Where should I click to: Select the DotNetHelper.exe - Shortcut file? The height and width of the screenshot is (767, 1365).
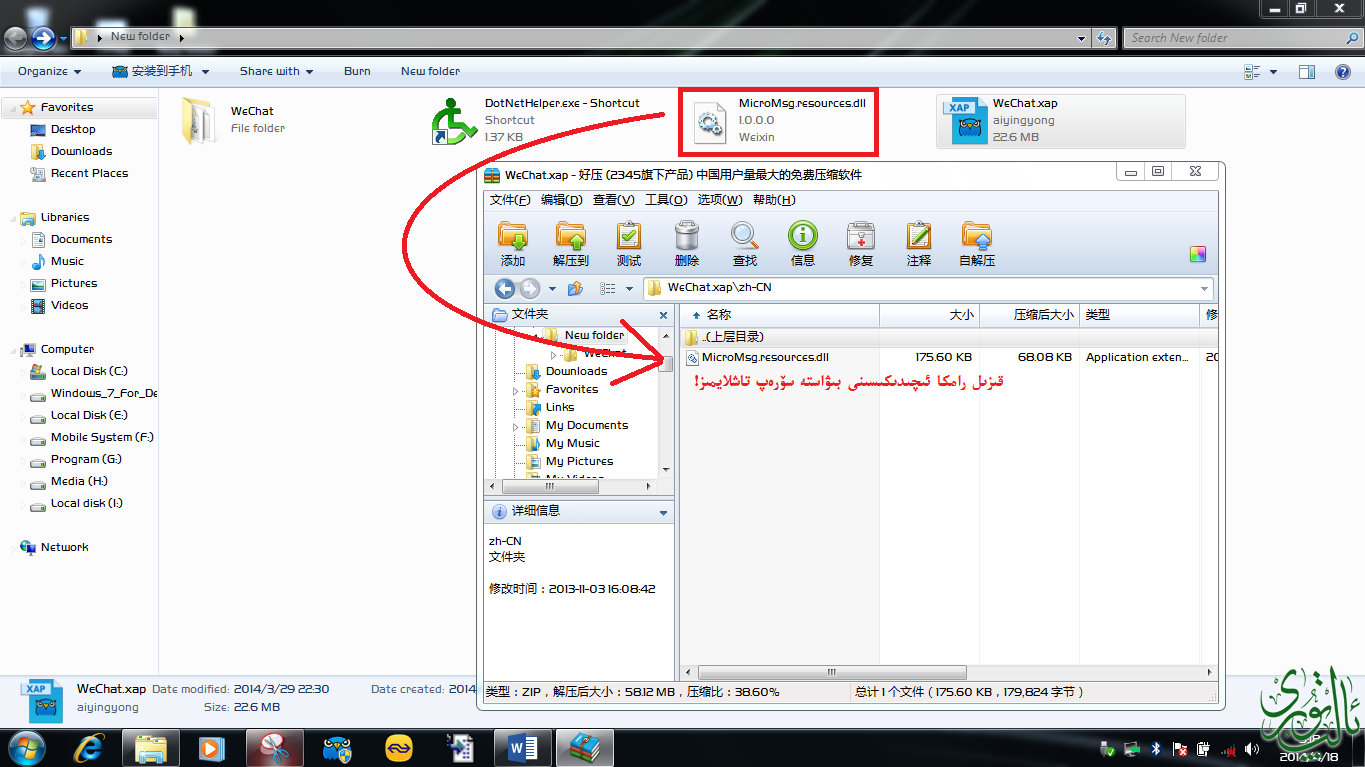click(538, 120)
